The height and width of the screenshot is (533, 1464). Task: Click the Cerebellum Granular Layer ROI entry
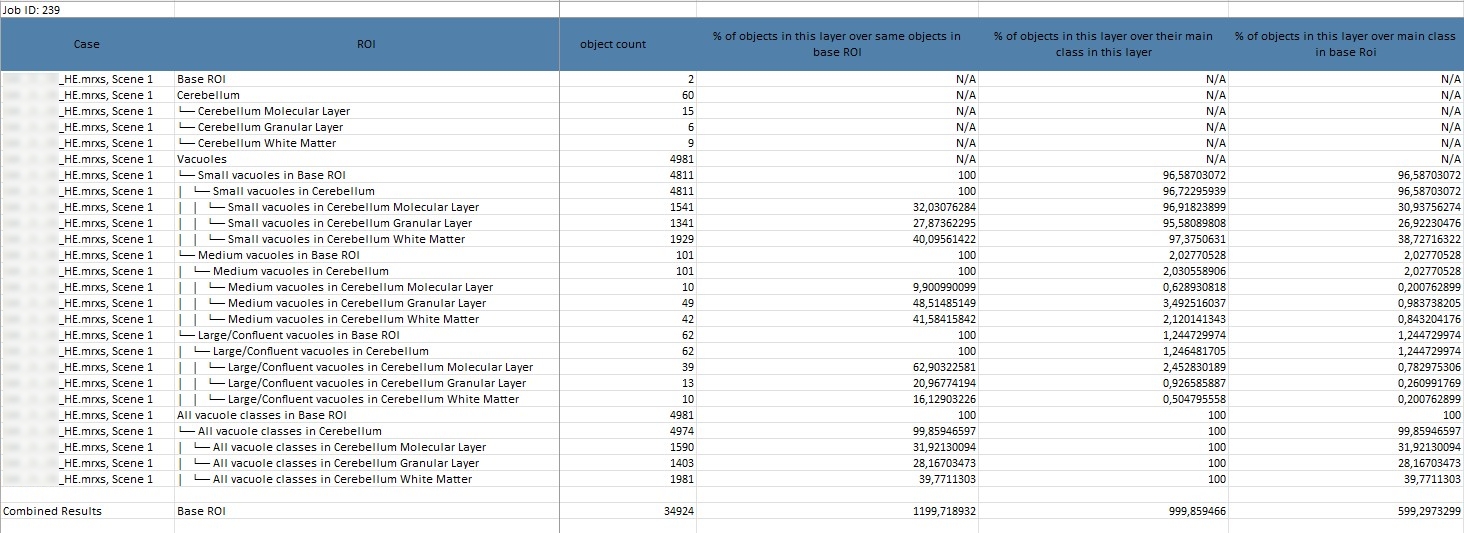pyautogui.click(x=269, y=127)
